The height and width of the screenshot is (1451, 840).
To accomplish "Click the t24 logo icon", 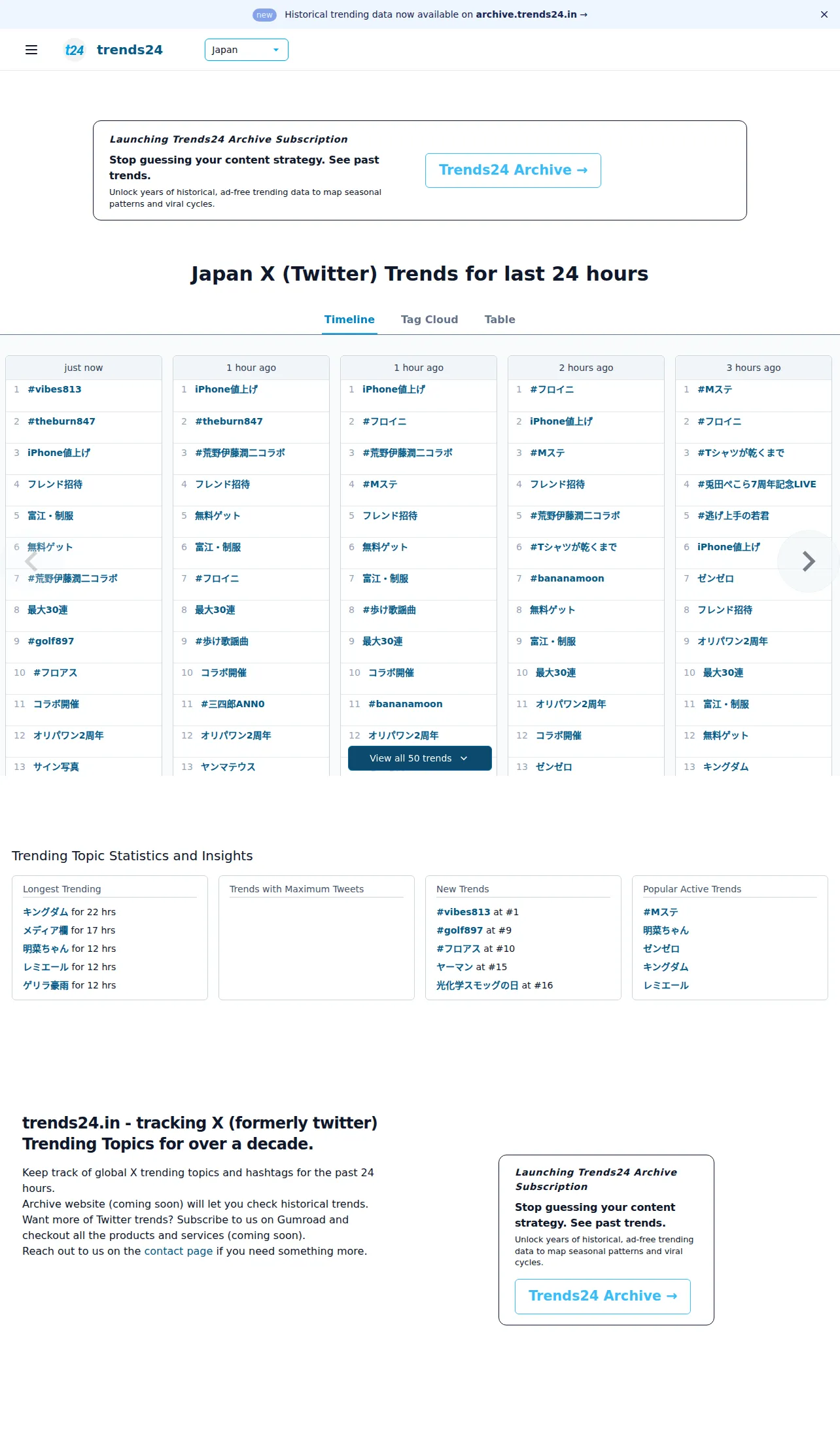I will coord(75,50).
